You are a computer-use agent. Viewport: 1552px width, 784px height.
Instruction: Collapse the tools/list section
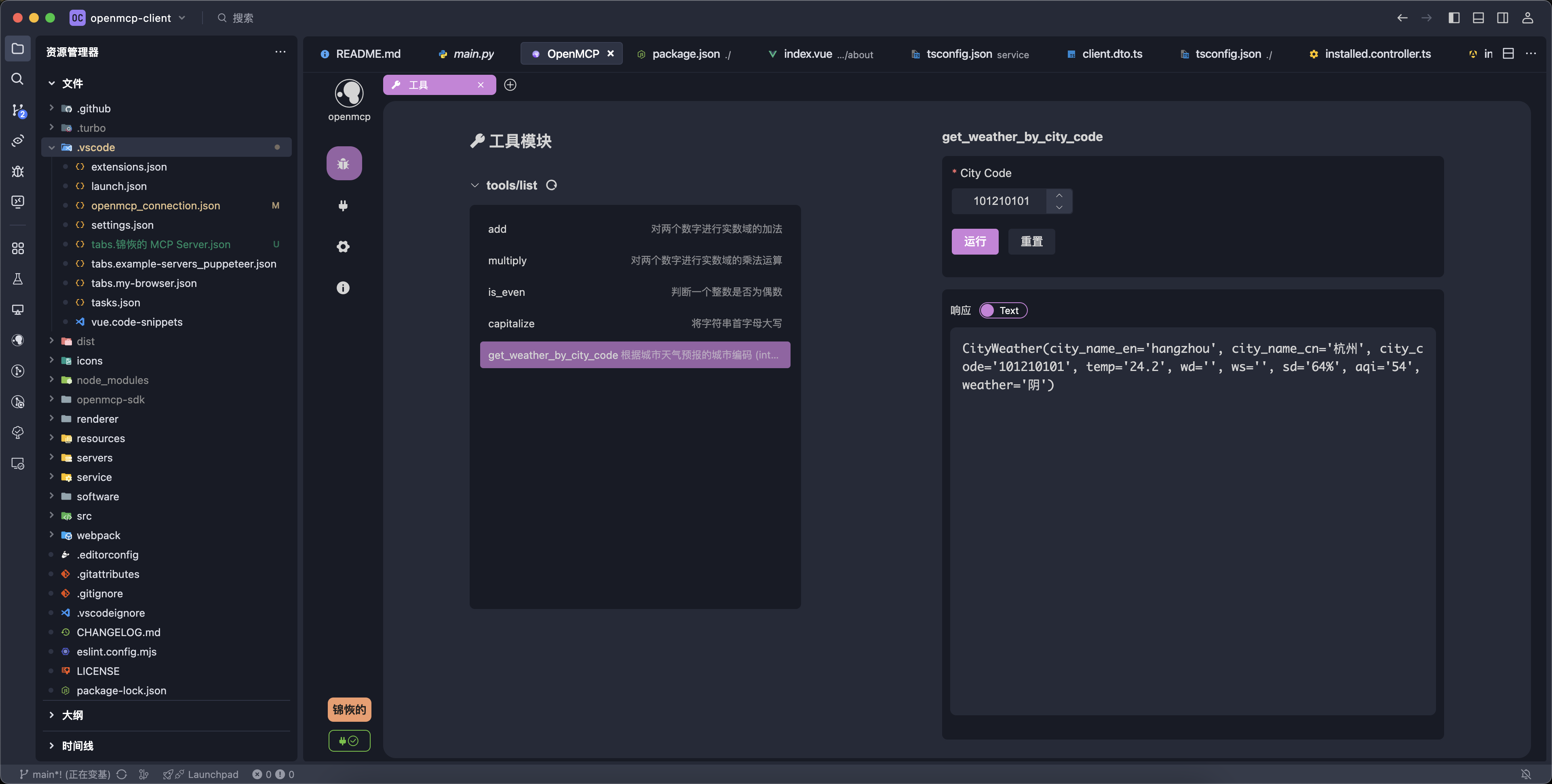[x=475, y=185]
